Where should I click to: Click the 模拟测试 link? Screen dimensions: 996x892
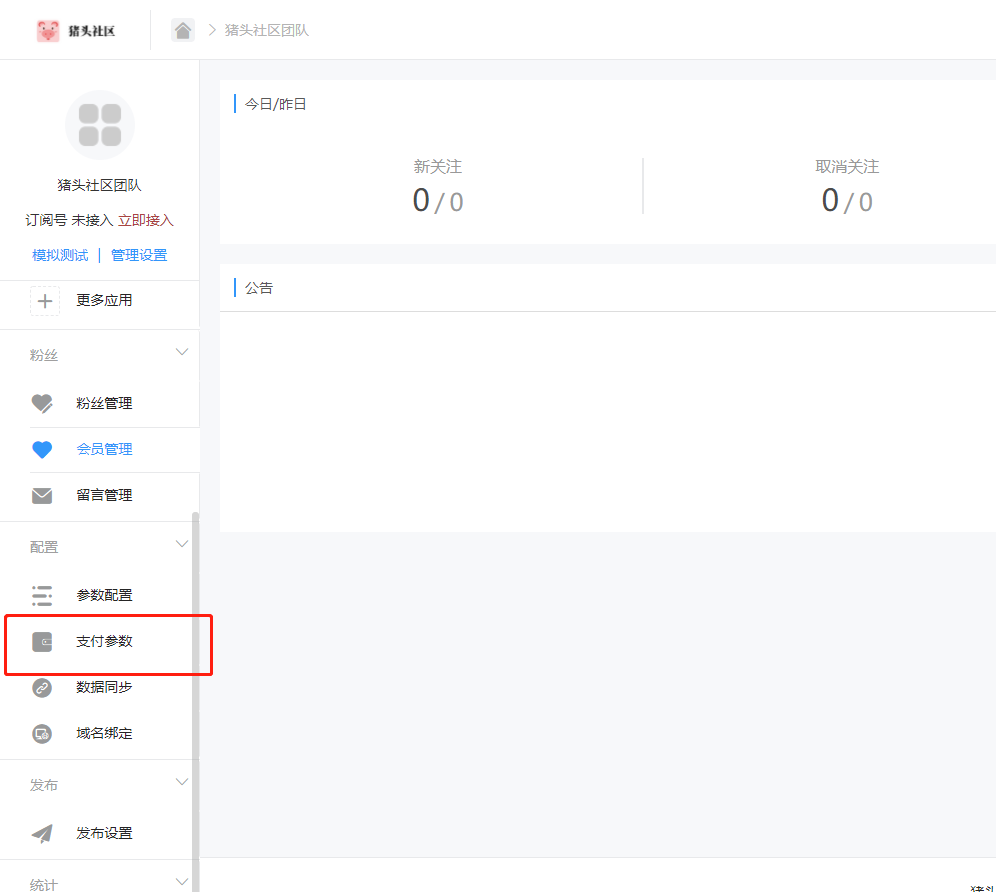[60, 255]
